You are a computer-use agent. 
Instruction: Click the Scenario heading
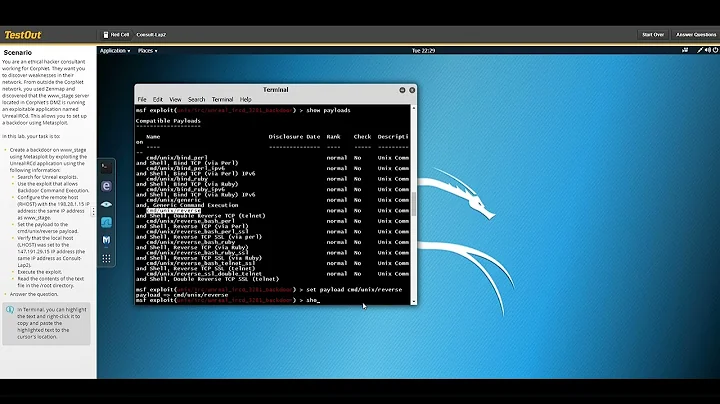point(17,53)
